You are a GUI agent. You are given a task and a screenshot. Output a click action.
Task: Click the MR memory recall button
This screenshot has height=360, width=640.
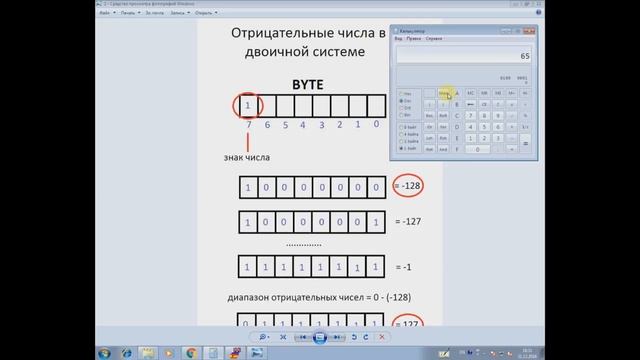[x=484, y=93]
